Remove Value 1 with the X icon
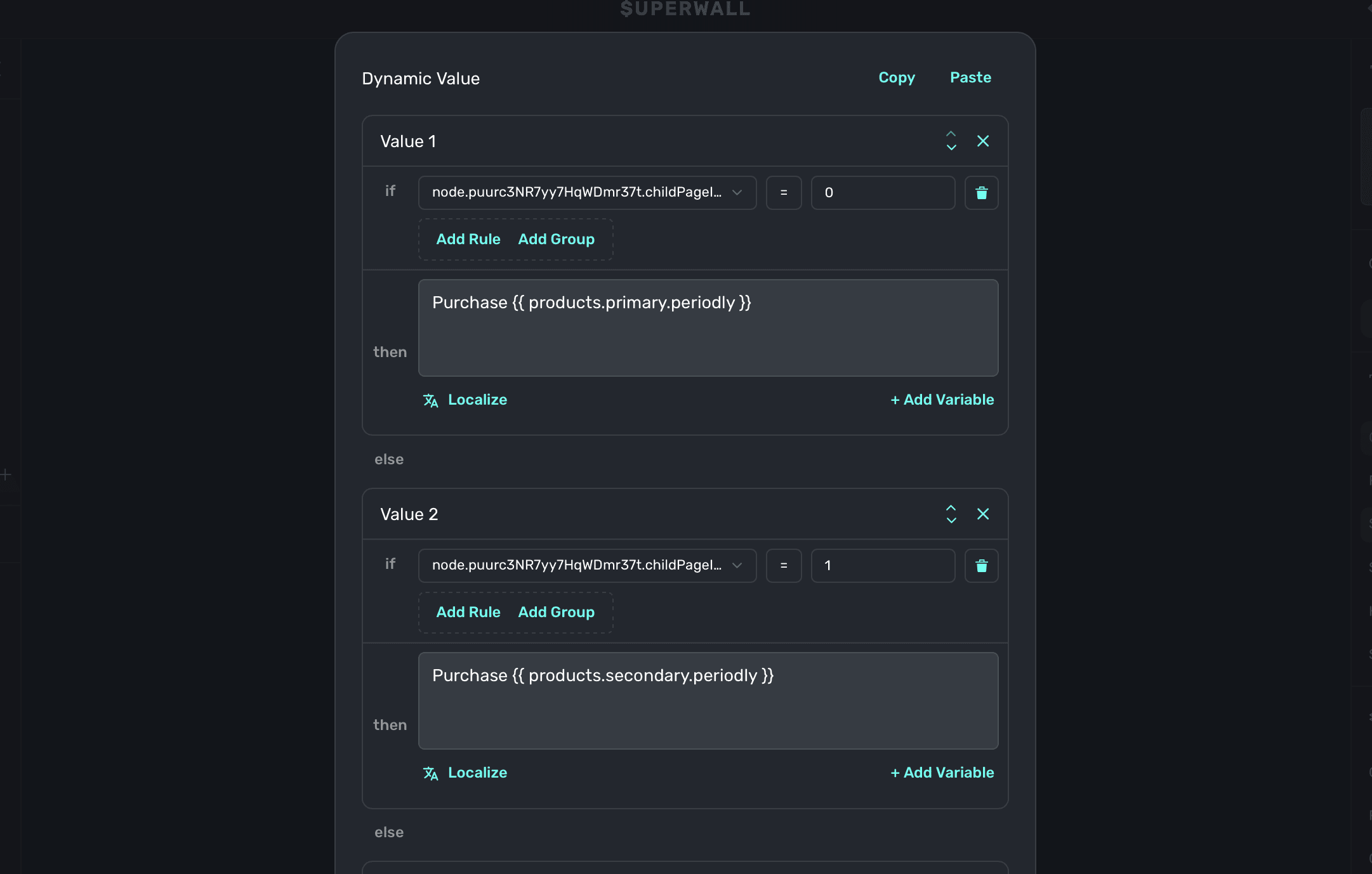This screenshot has height=874, width=1372. click(x=982, y=141)
